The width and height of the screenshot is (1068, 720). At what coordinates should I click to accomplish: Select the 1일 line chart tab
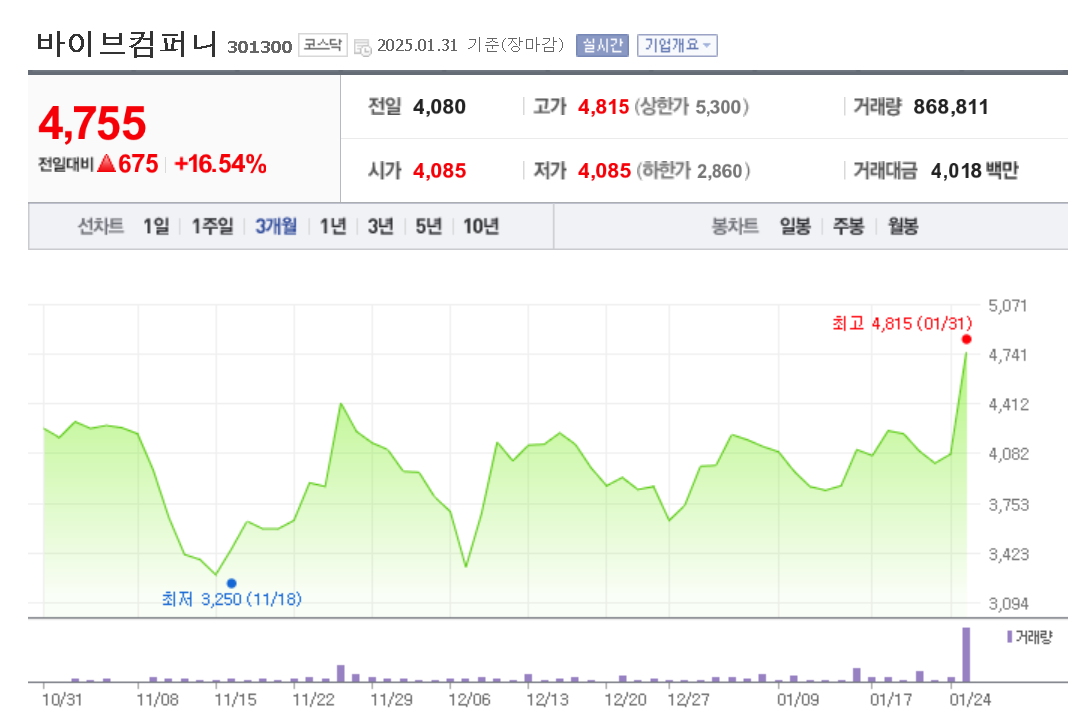(156, 226)
